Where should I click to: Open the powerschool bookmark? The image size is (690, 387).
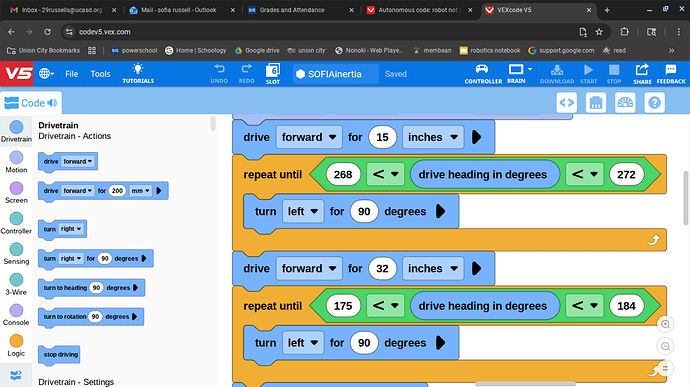point(134,51)
